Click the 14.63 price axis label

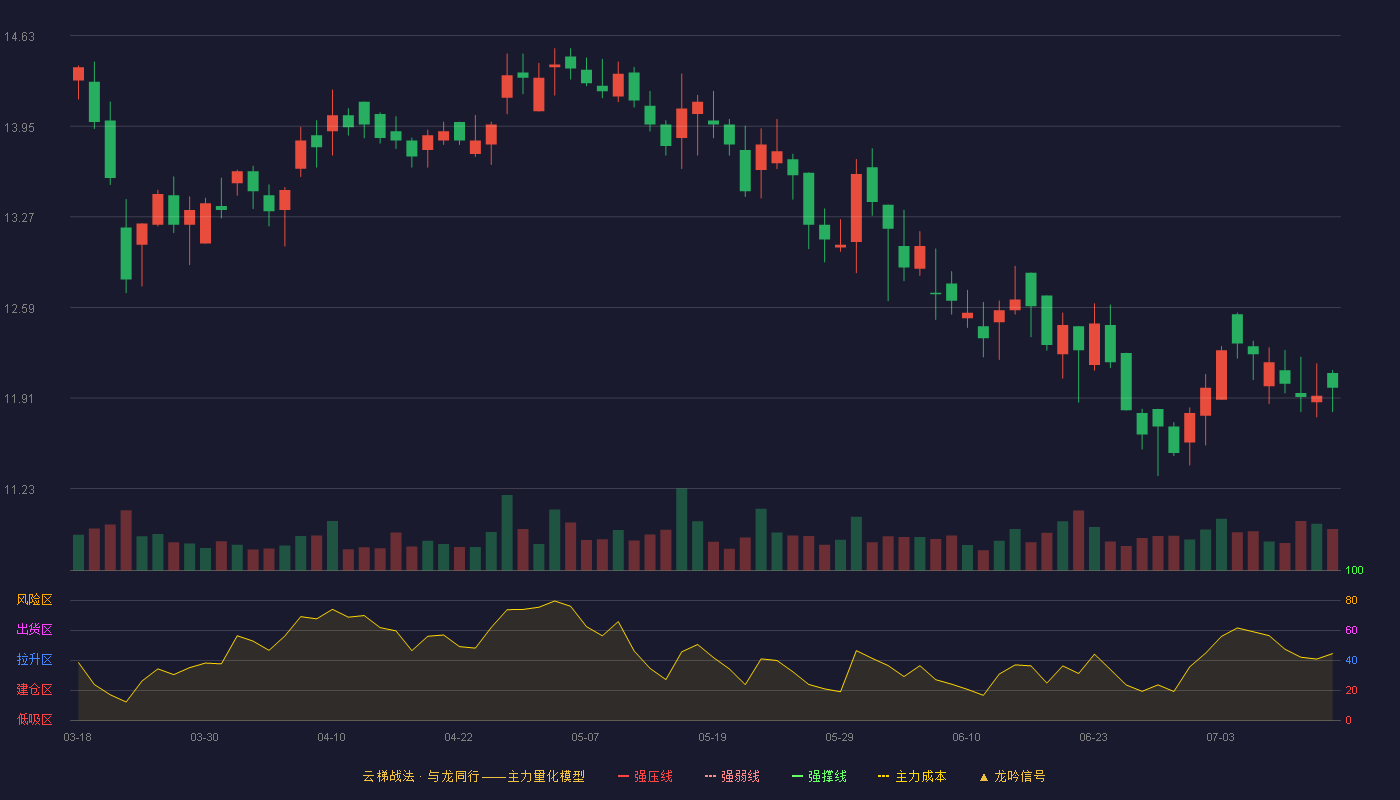pyautogui.click(x=19, y=37)
